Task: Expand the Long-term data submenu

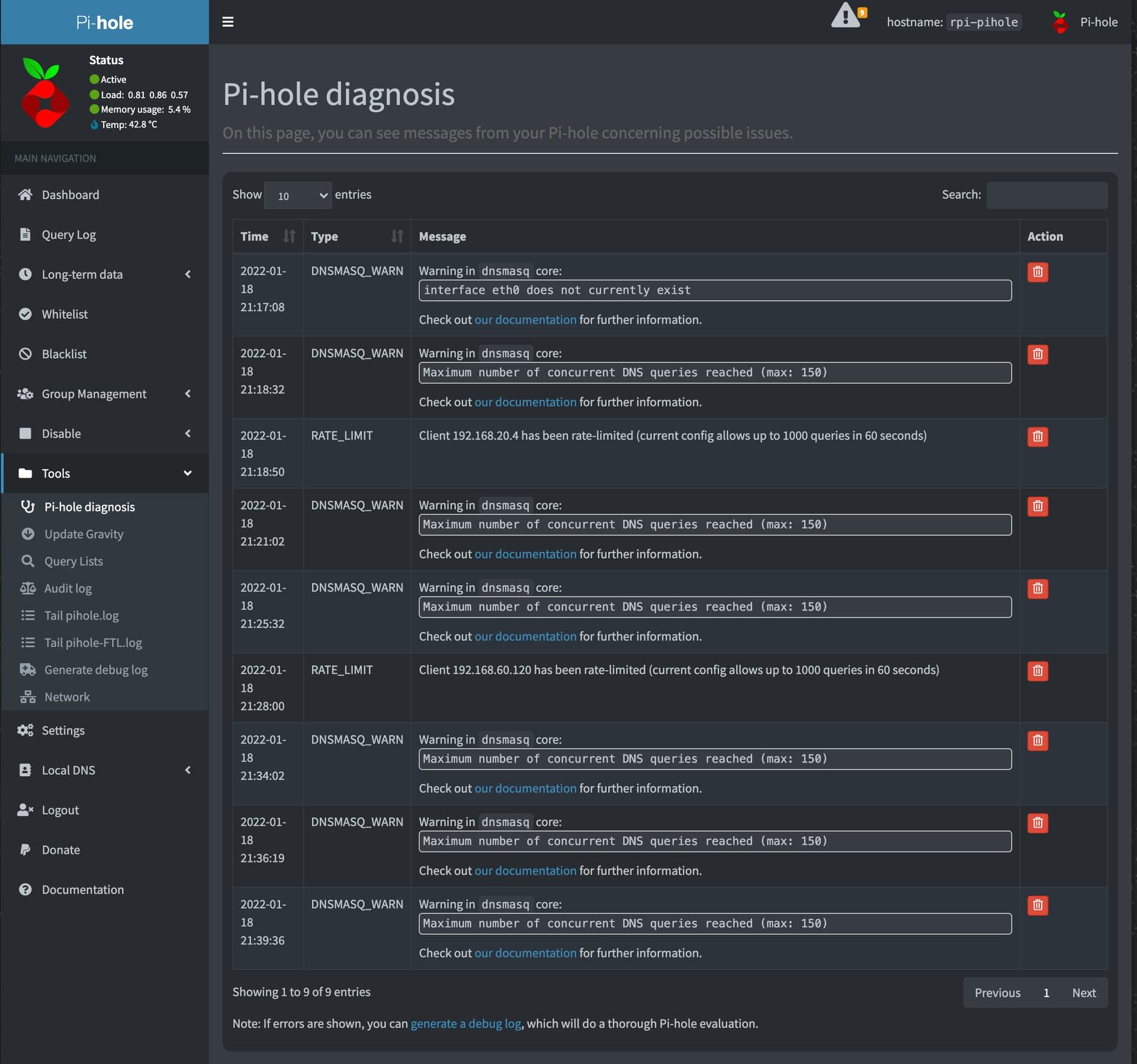Action: click(105, 274)
